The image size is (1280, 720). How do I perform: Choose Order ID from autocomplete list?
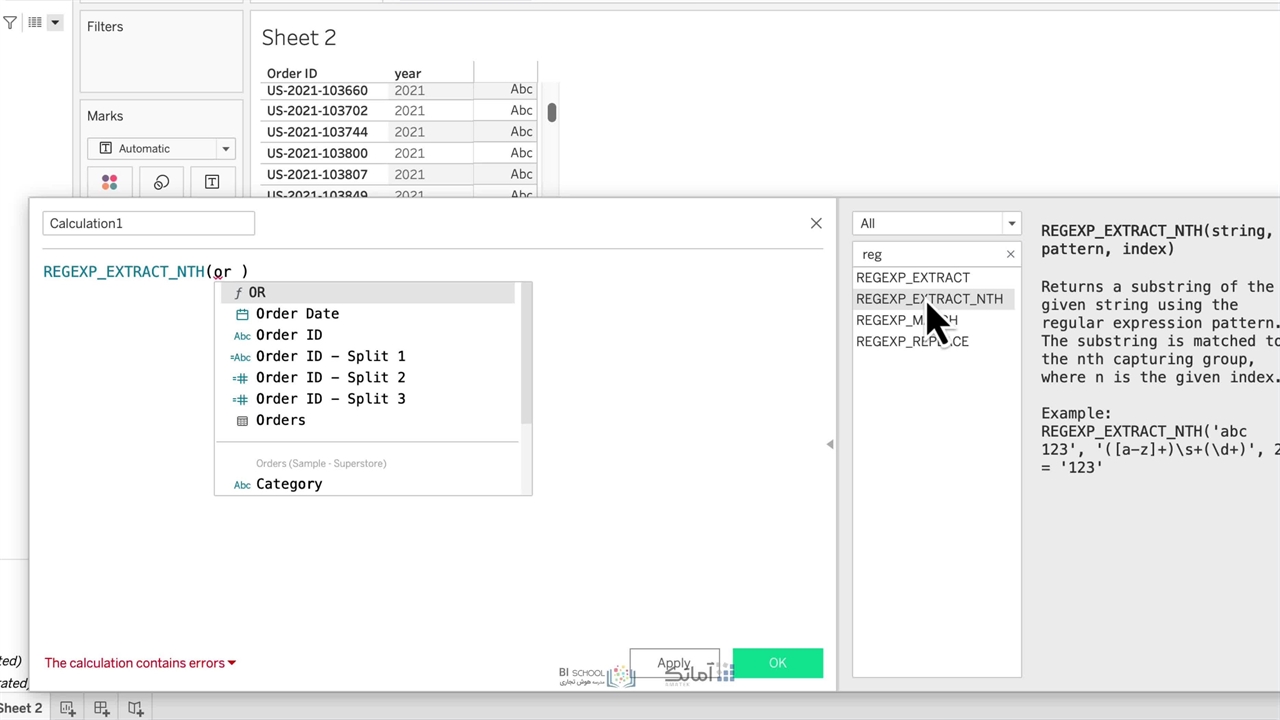[288, 335]
